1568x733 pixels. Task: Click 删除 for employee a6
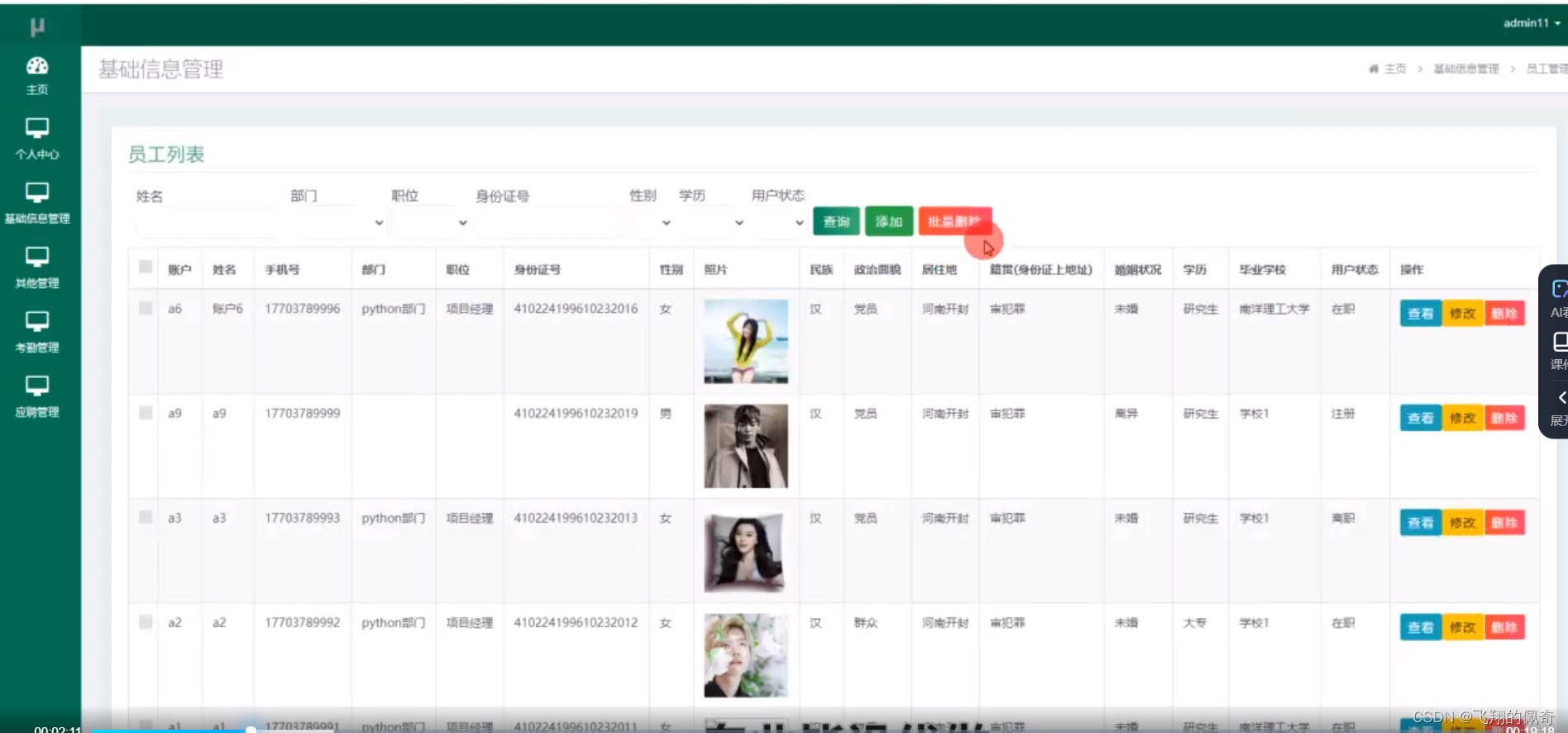pyautogui.click(x=1504, y=314)
